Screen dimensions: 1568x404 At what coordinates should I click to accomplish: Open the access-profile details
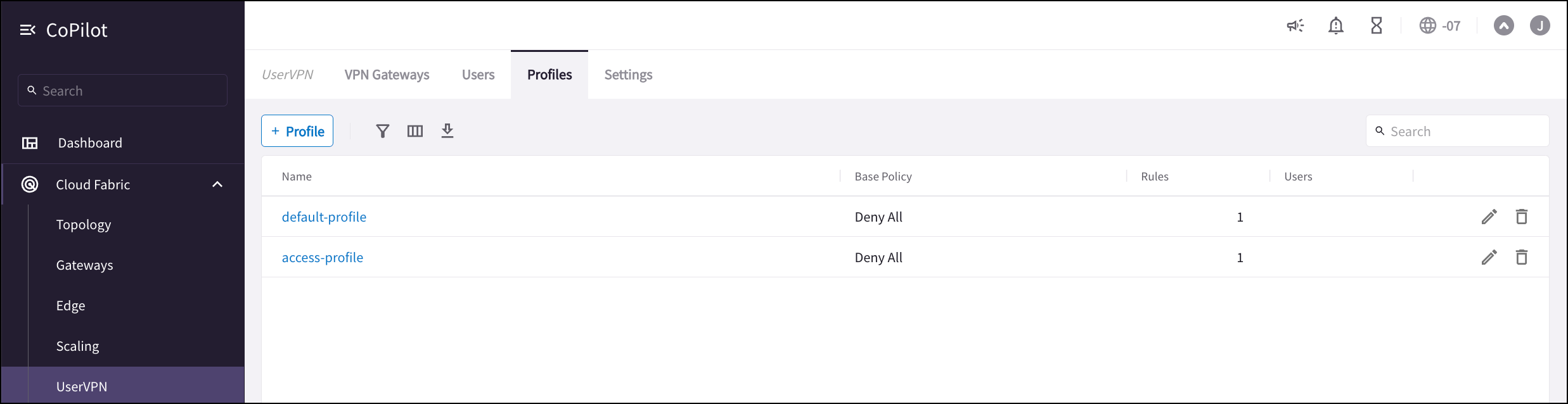pyautogui.click(x=323, y=257)
